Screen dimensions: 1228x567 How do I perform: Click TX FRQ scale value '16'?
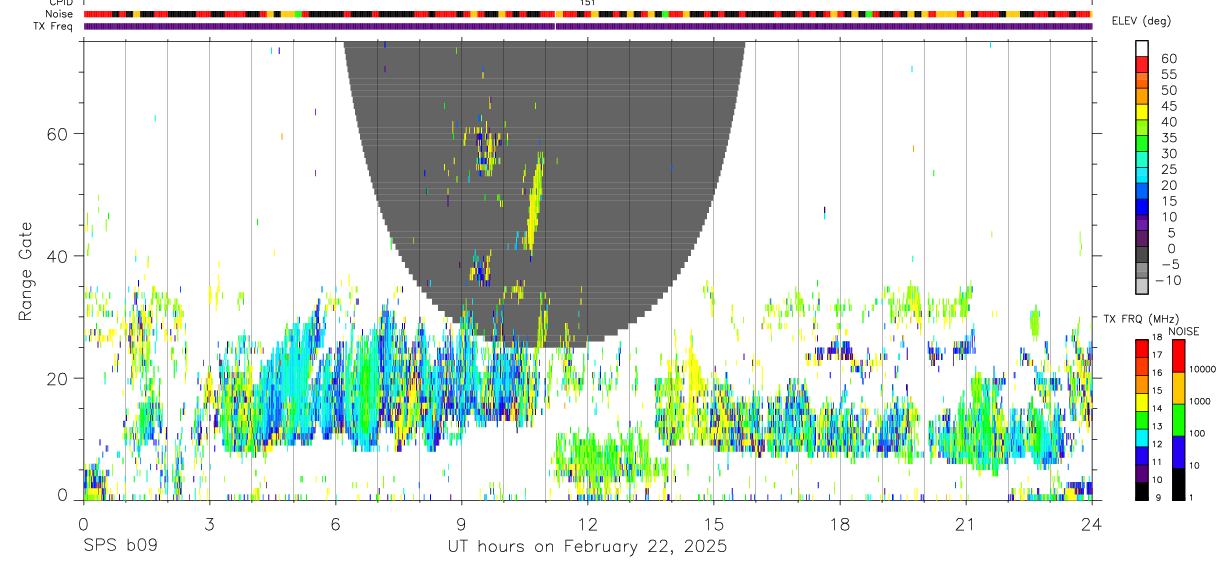[x=1157, y=373]
